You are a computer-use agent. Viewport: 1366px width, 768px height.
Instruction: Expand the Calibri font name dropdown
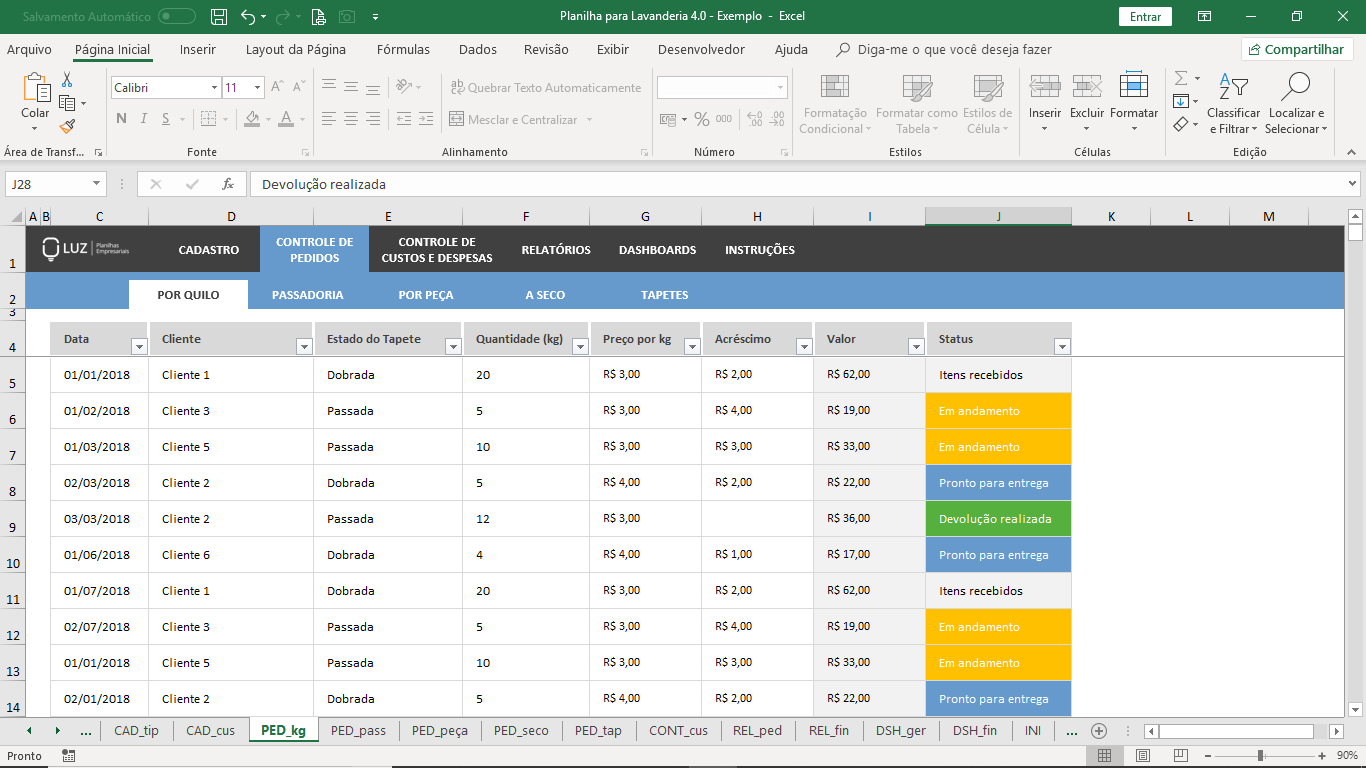pyautogui.click(x=214, y=88)
